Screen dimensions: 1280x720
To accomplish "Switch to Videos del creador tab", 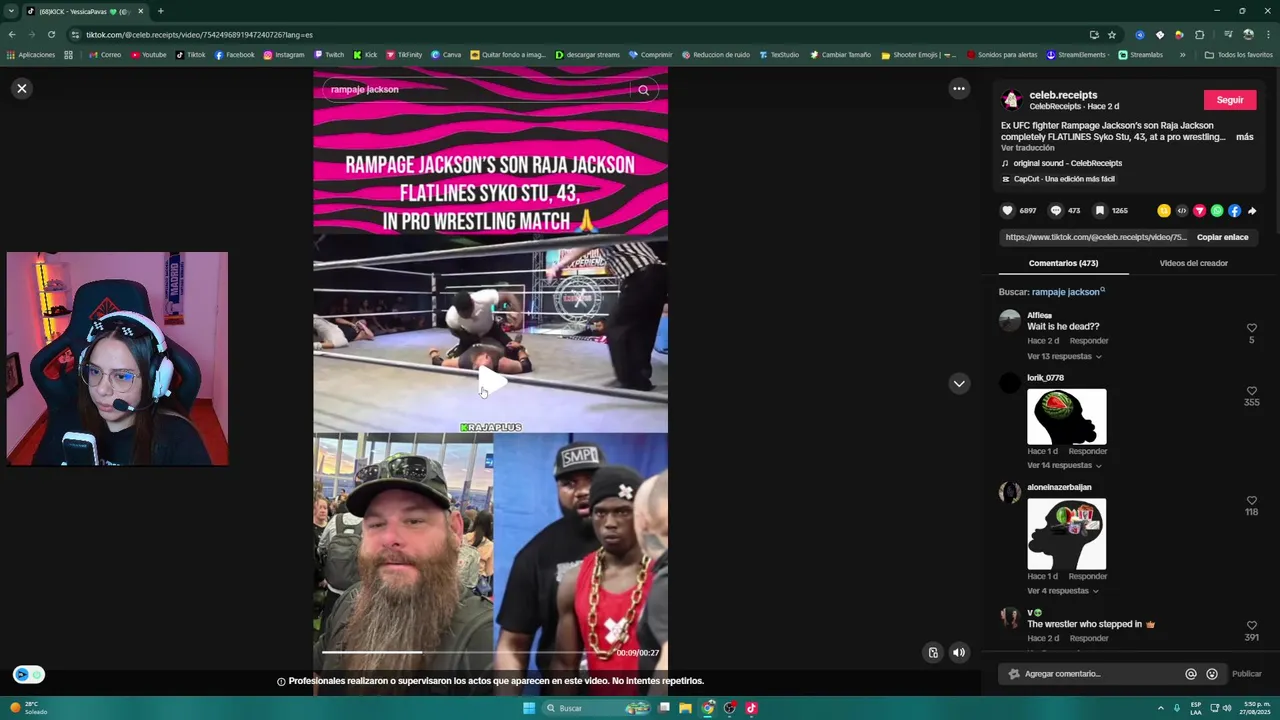I will tap(1193, 263).
